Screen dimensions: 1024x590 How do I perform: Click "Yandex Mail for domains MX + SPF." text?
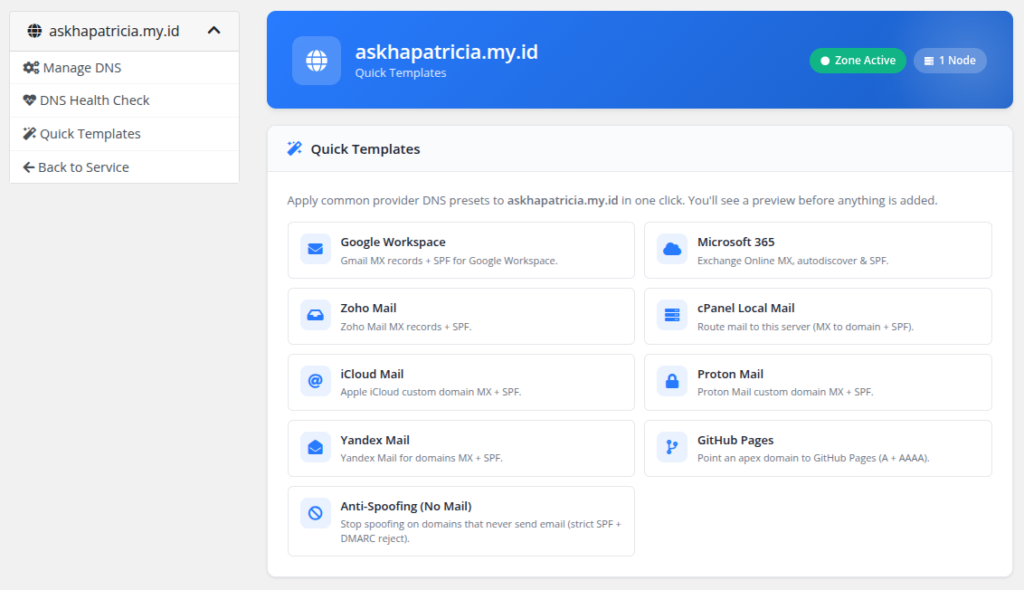[x=421, y=458]
